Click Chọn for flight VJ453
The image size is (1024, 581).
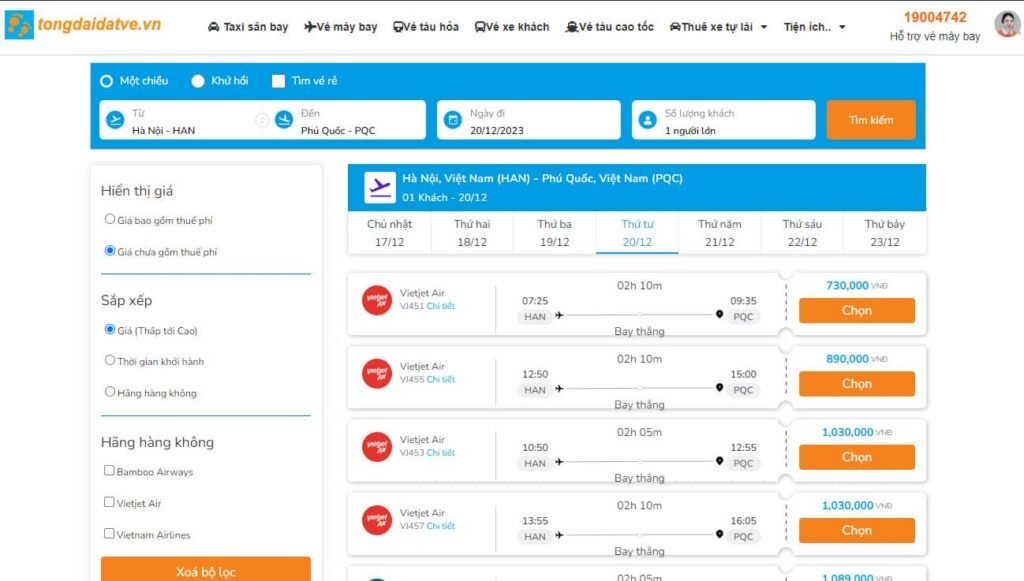click(x=857, y=457)
